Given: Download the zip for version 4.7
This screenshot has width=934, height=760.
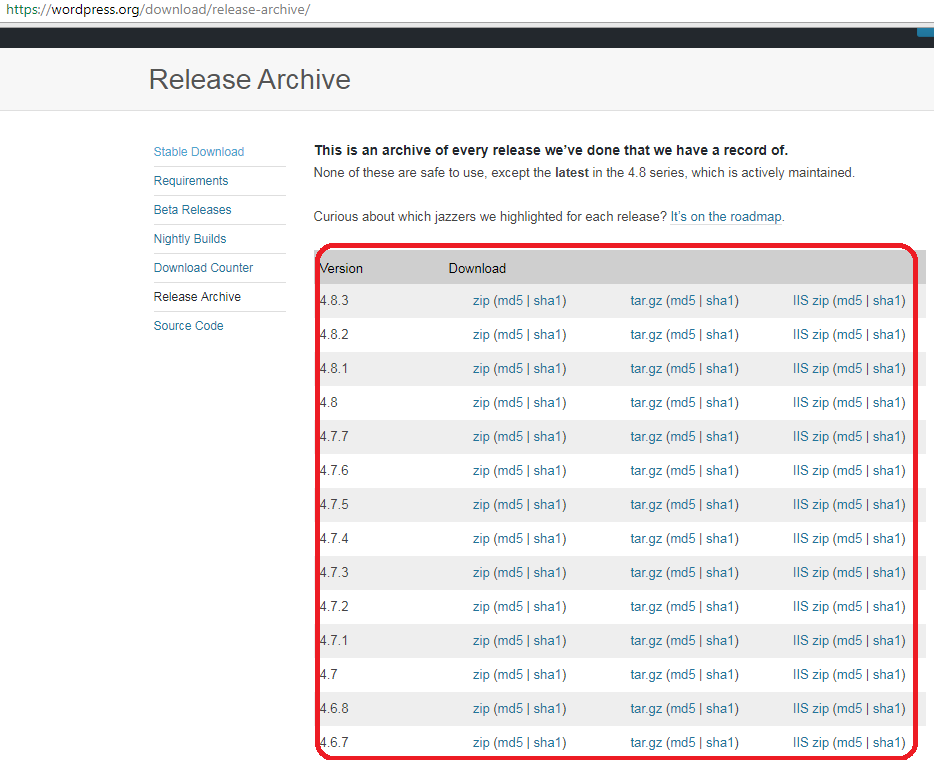Looking at the screenshot, I should coord(481,675).
